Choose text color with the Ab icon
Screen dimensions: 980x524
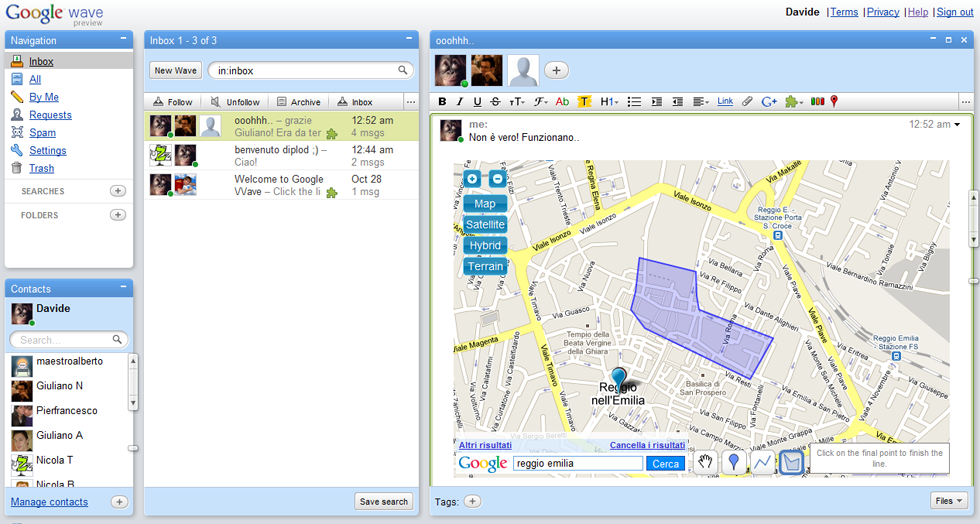[562, 101]
